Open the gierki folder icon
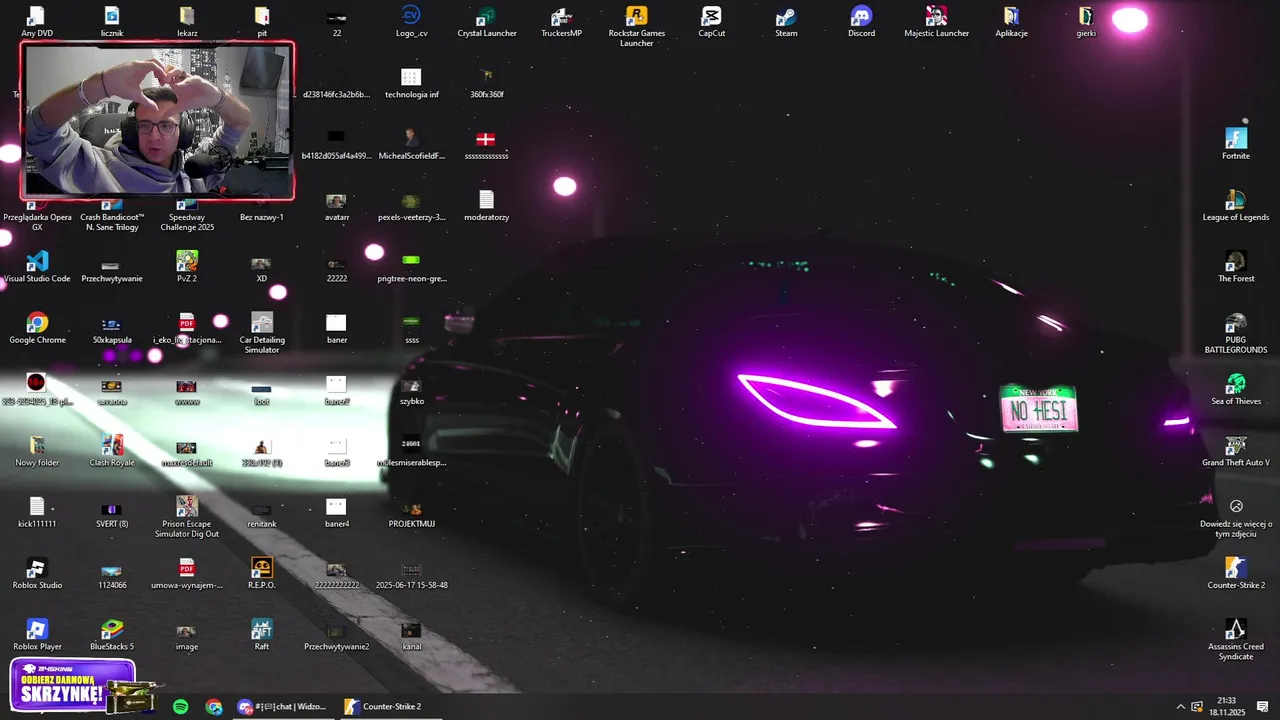 pos(1086,22)
